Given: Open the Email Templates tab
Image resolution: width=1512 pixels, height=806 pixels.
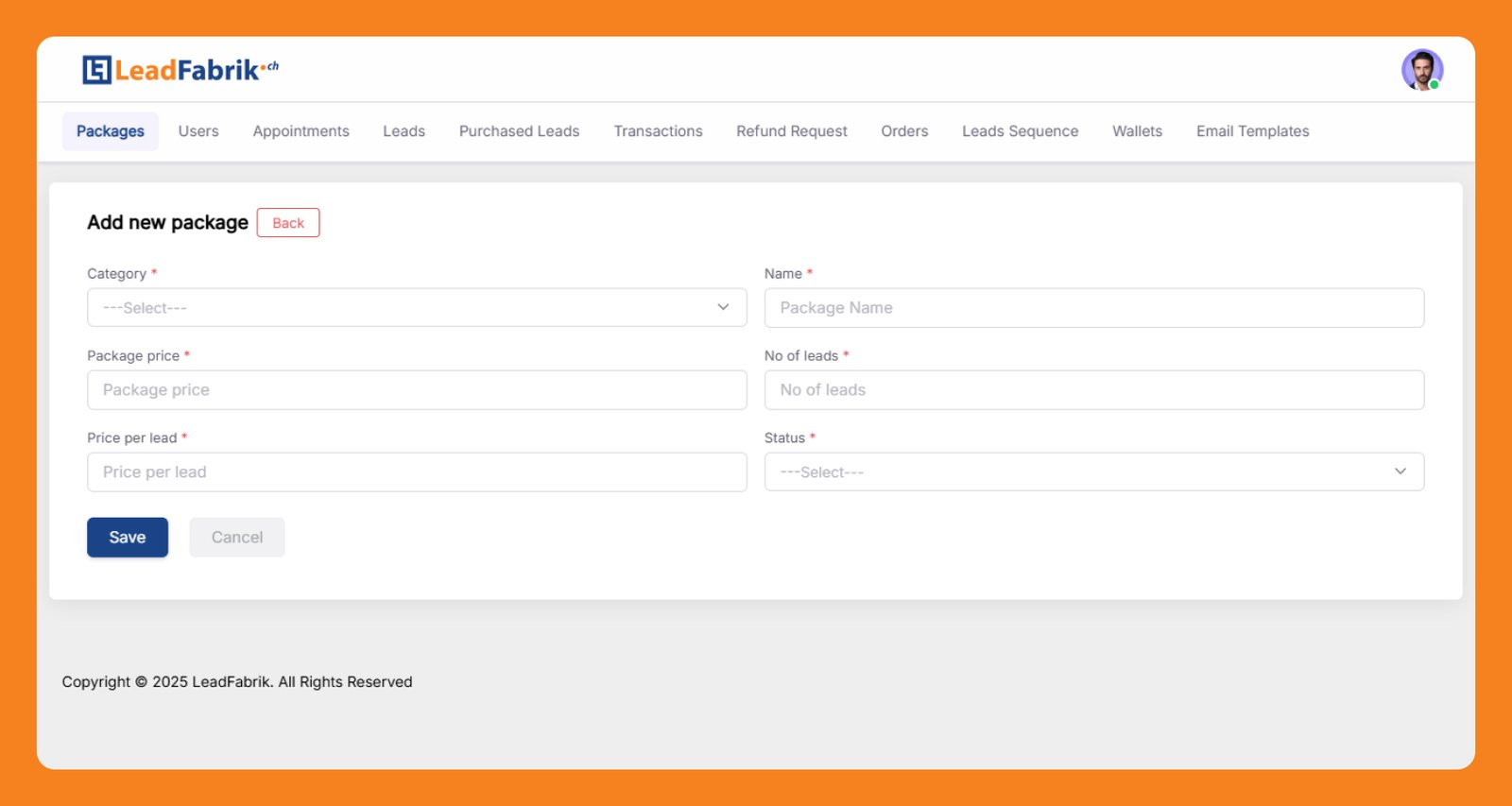Looking at the screenshot, I should pos(1252,131).
